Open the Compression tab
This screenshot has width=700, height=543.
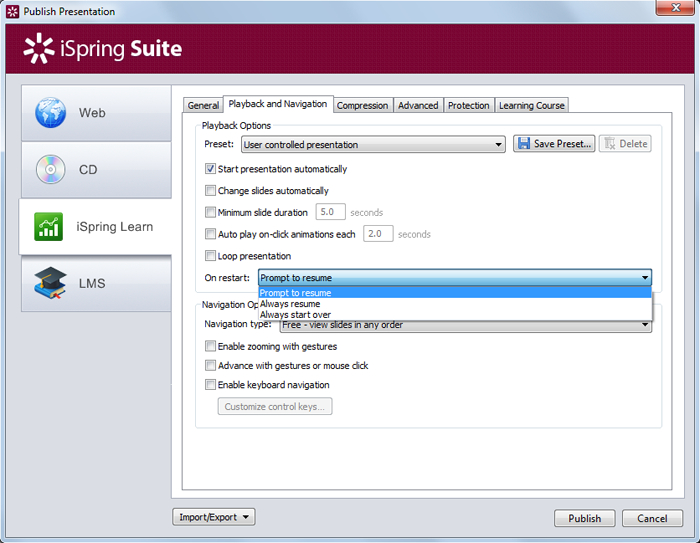[x=362, y=105]
